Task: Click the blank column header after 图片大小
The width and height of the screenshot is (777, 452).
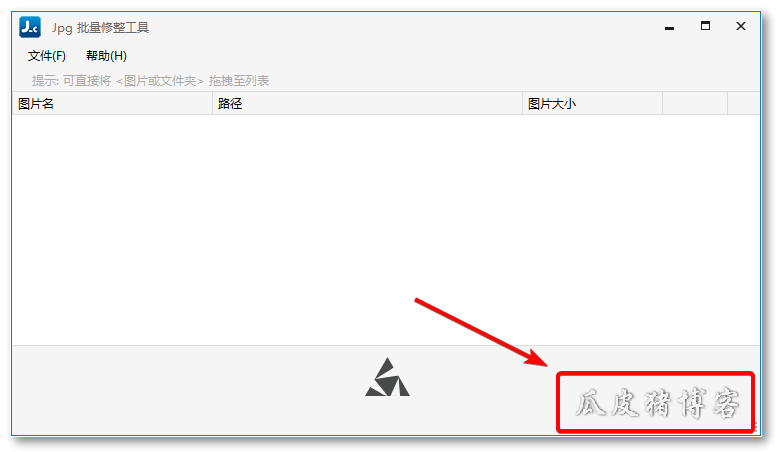Action: 695,104
